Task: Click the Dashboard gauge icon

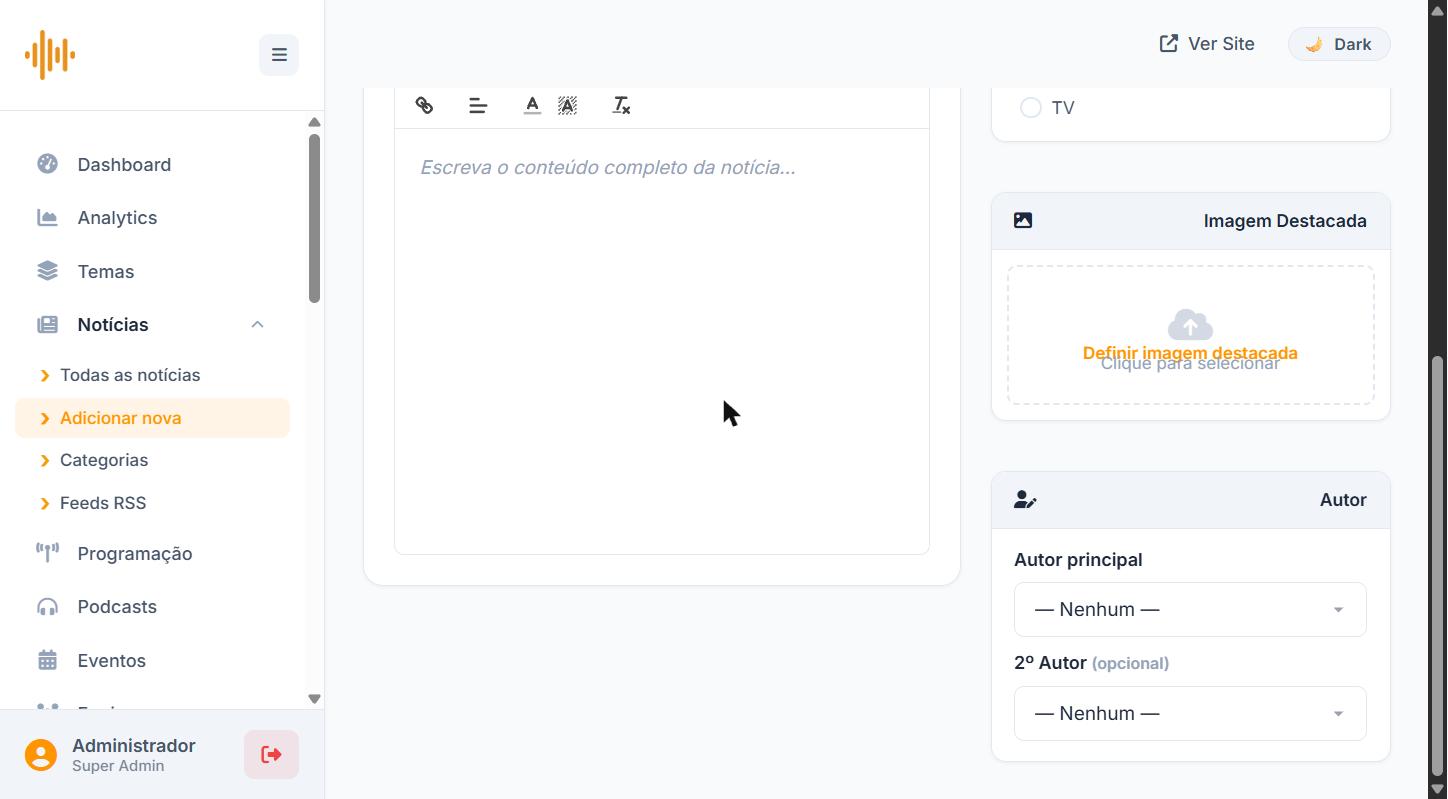Action: (x=47, y=164)
